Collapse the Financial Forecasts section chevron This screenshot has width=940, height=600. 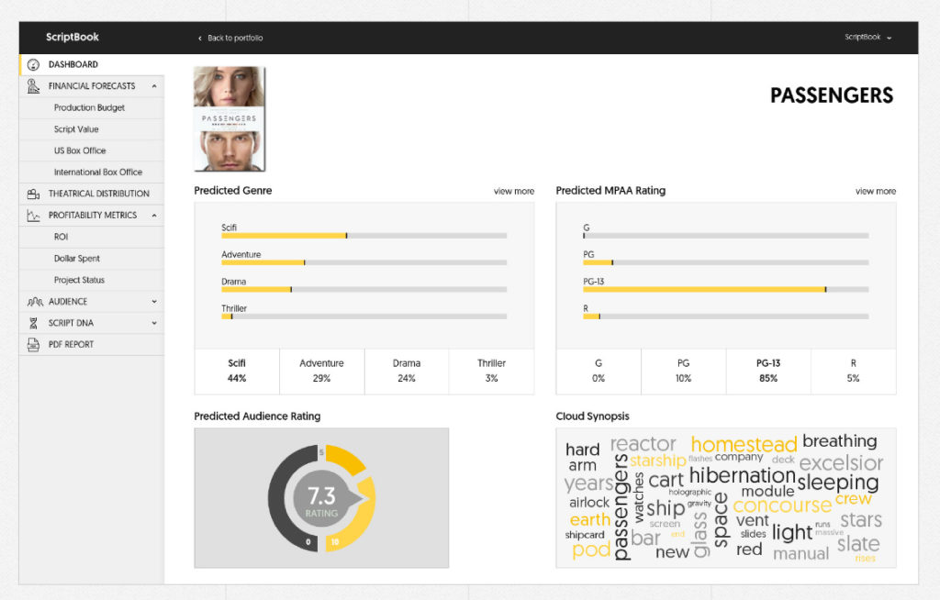coord(154,86)
